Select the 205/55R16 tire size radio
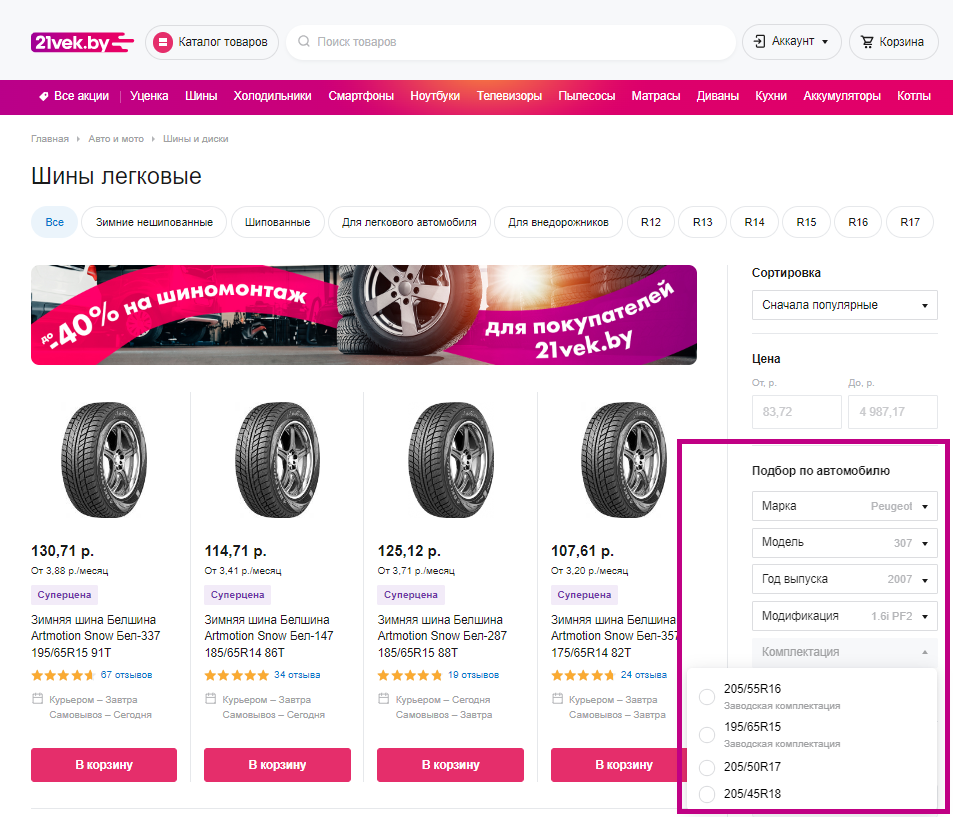 click(x=706, y=697)
